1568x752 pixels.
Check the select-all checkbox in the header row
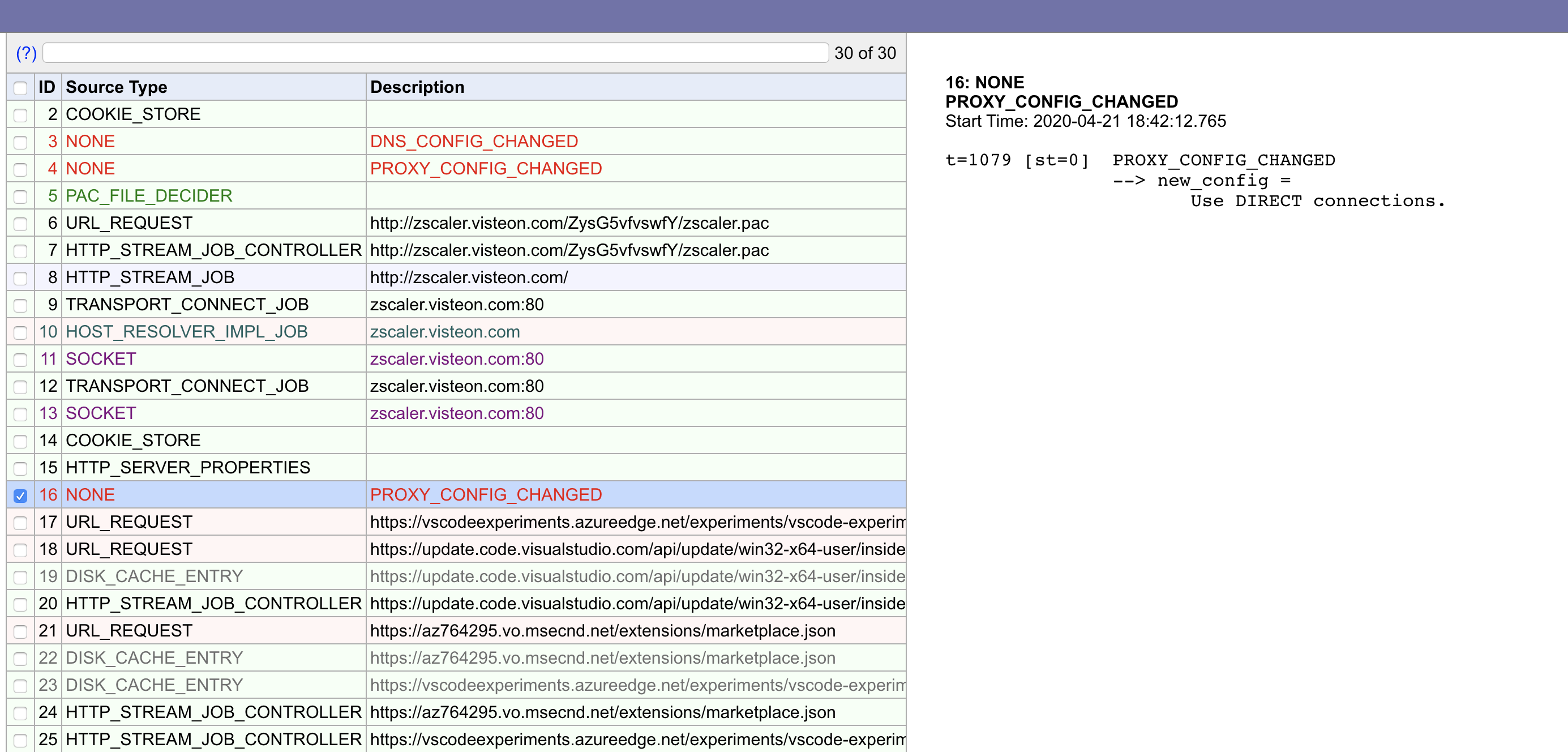[21, 88]
